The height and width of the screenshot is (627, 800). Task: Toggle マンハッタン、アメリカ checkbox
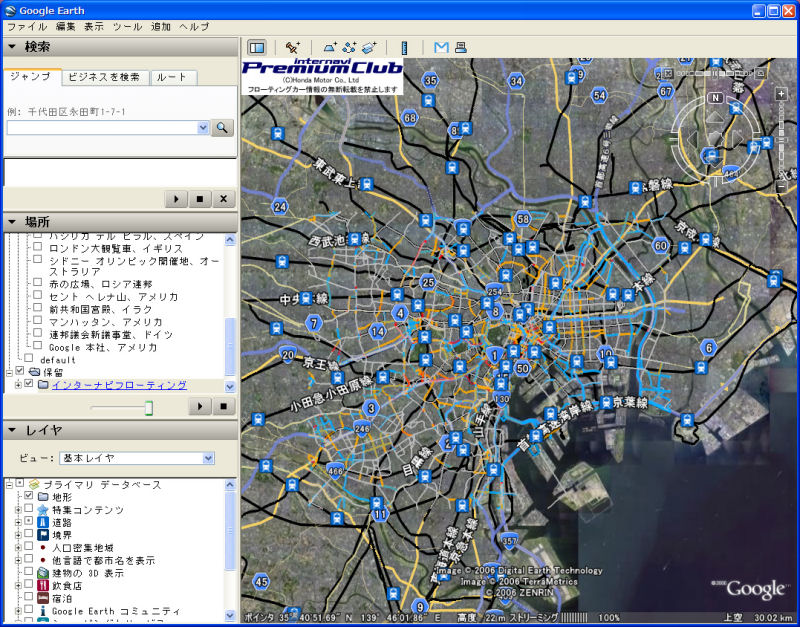tap(37, 320)
